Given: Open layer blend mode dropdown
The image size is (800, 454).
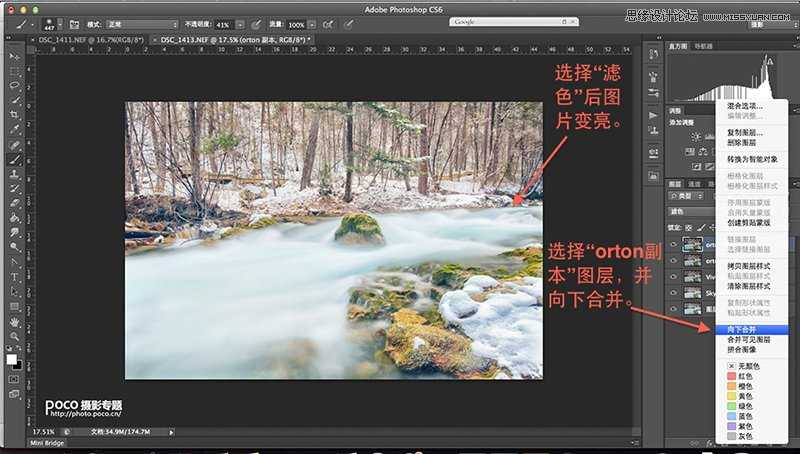Looking at the screenshot, I should click(x=692, y=212).
